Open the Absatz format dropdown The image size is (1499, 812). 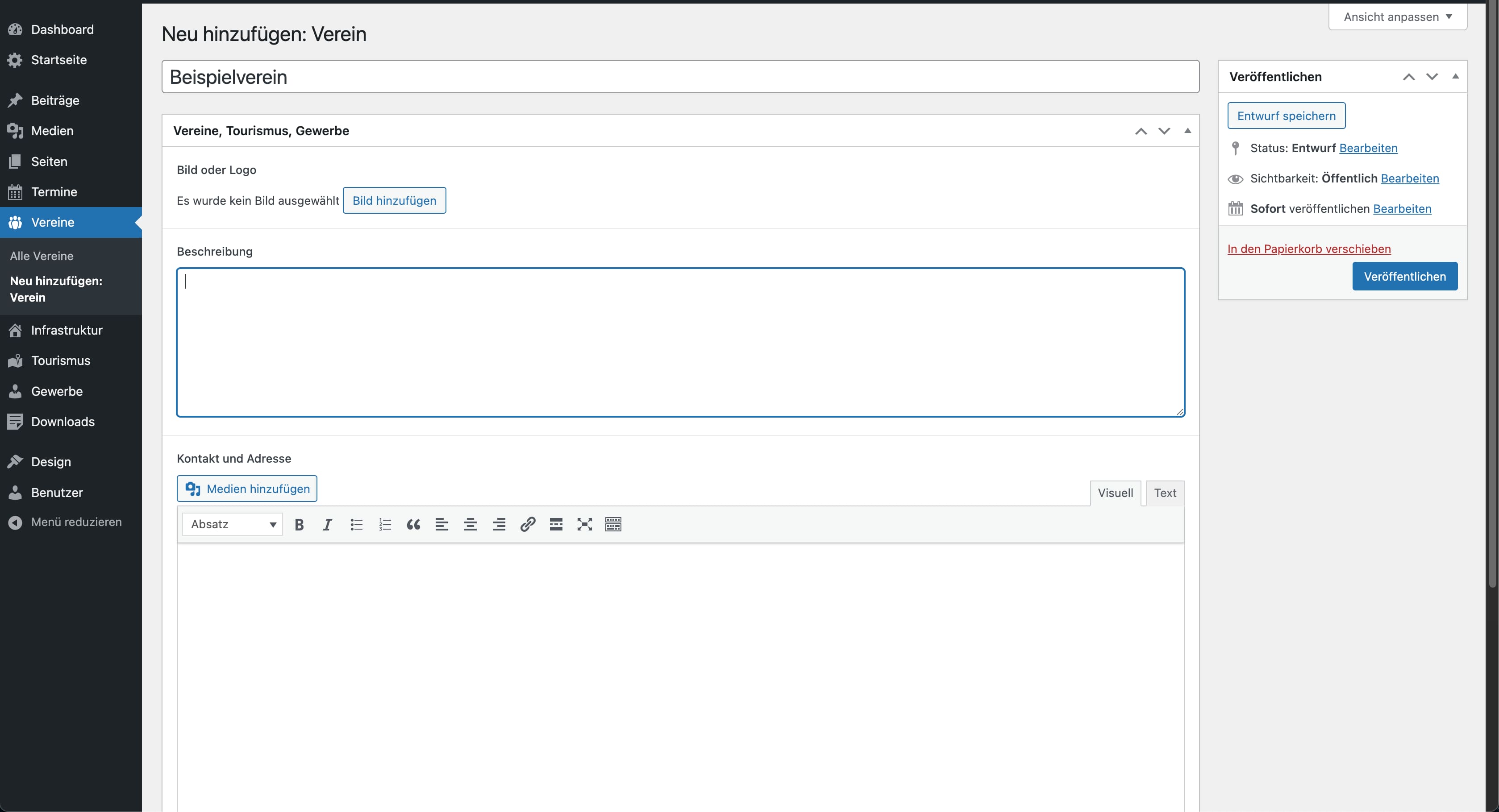233,525
